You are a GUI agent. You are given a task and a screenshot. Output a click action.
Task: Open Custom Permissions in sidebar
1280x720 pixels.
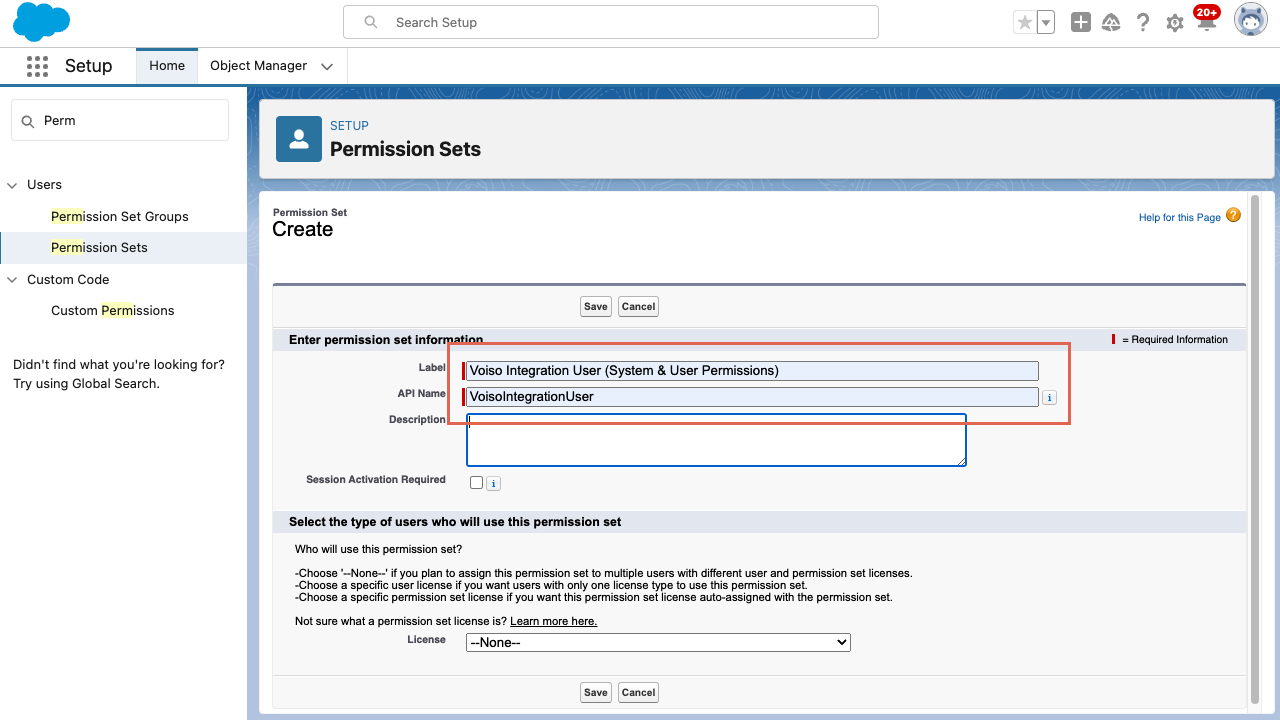tap(113, 310)
